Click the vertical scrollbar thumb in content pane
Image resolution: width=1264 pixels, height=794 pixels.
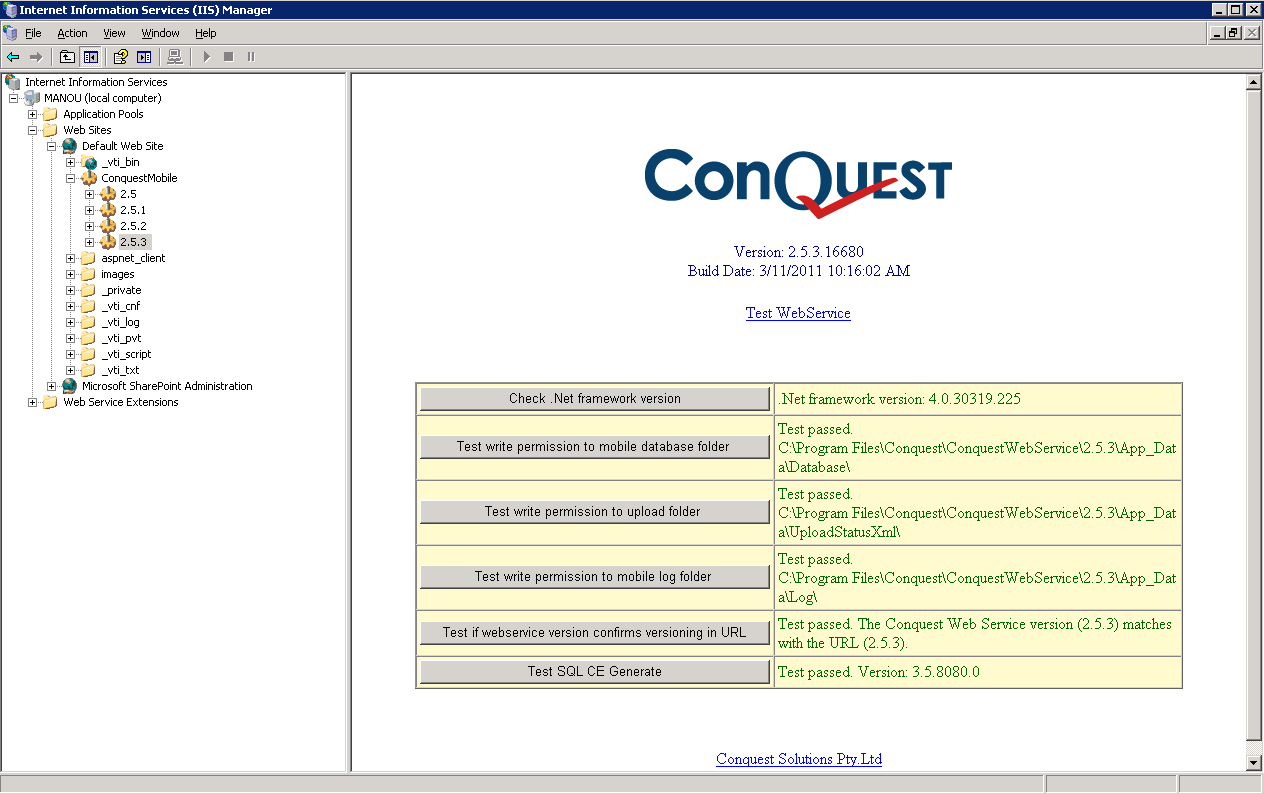point(1254,415)
